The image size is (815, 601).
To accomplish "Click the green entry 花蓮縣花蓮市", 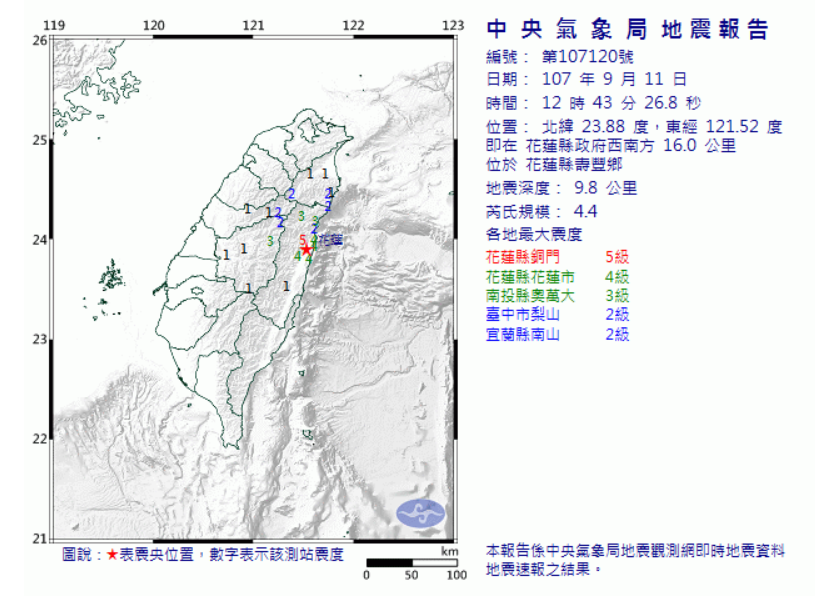I will (x=530, y=277).
